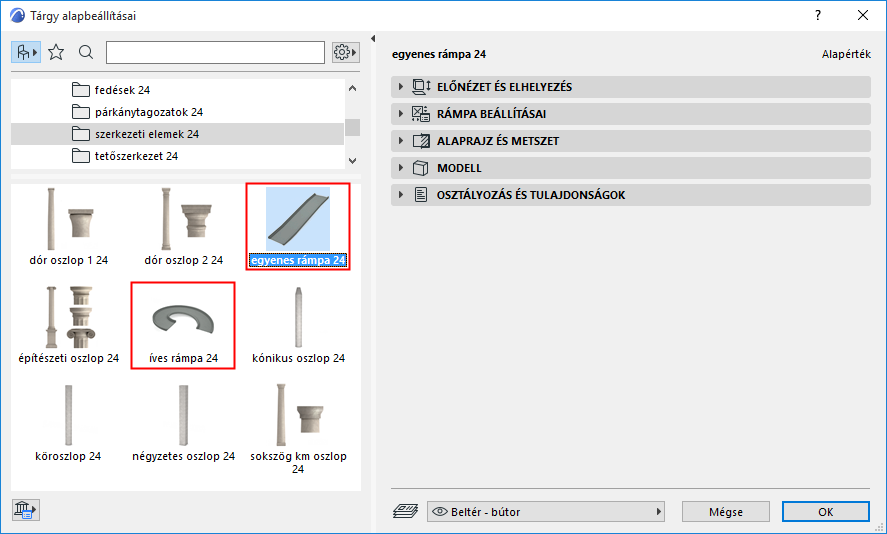
Task: Click the library search input field
Action: coord(216,53)
